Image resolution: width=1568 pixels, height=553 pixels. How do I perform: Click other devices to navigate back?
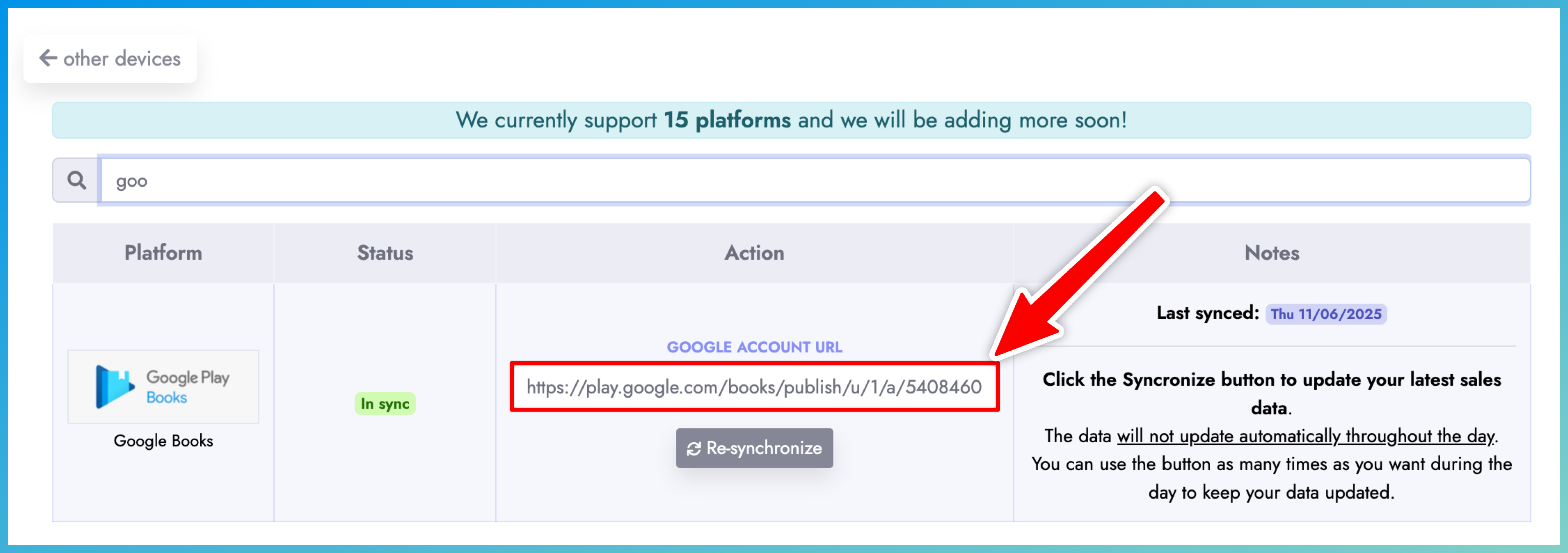coord(121,59)
